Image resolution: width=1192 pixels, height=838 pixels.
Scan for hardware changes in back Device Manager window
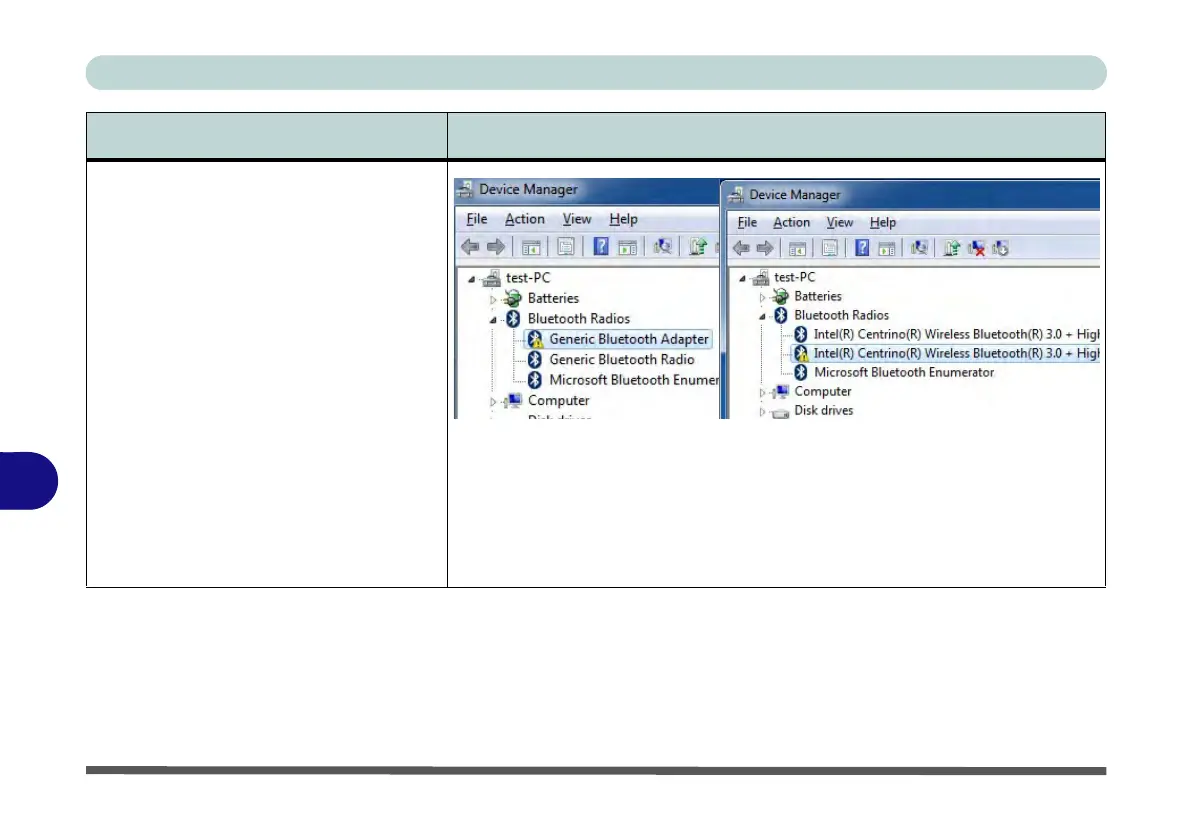coord(662,246)
